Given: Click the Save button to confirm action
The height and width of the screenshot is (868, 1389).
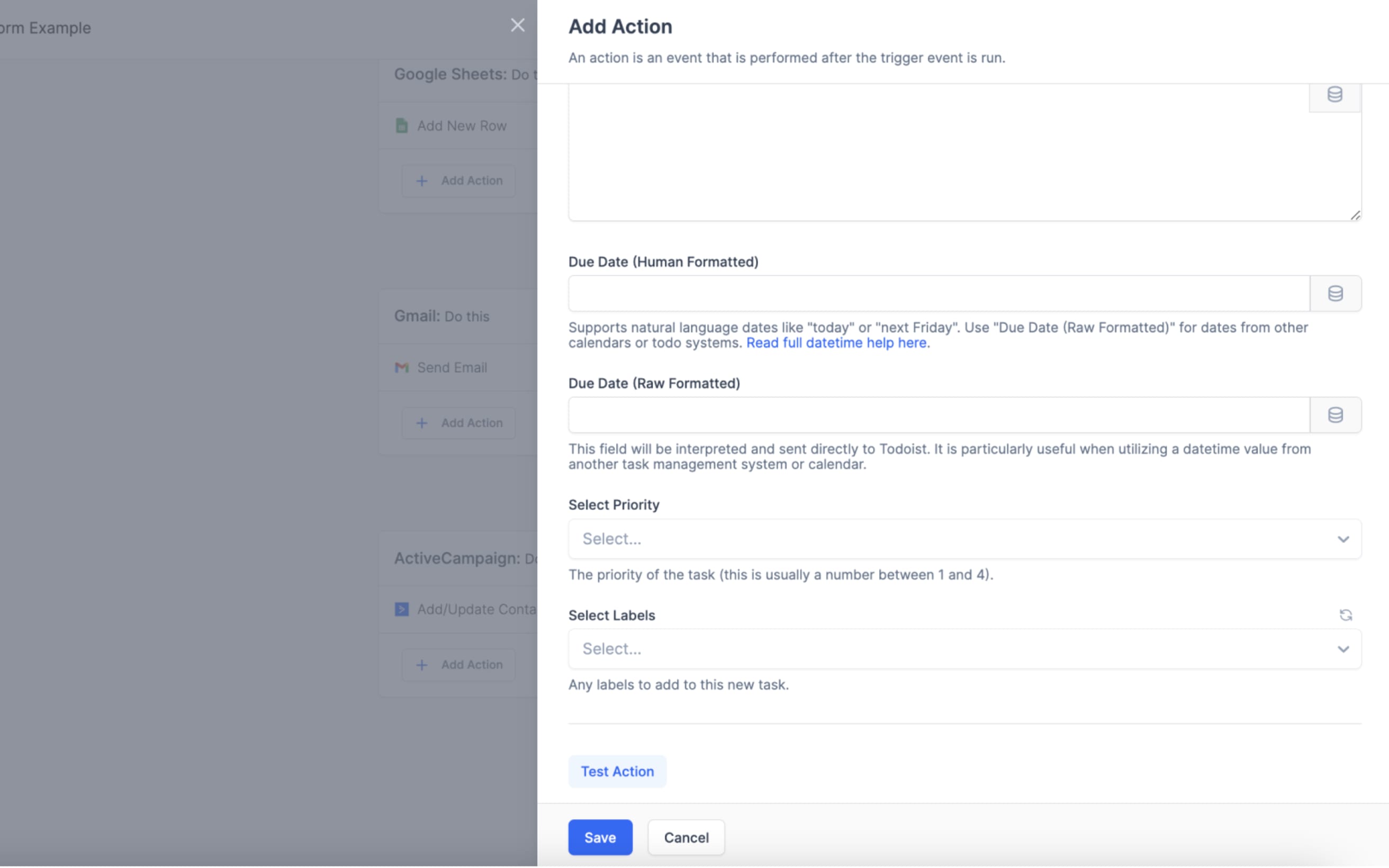Looking at the screenshot, I should tap(600, 837).
